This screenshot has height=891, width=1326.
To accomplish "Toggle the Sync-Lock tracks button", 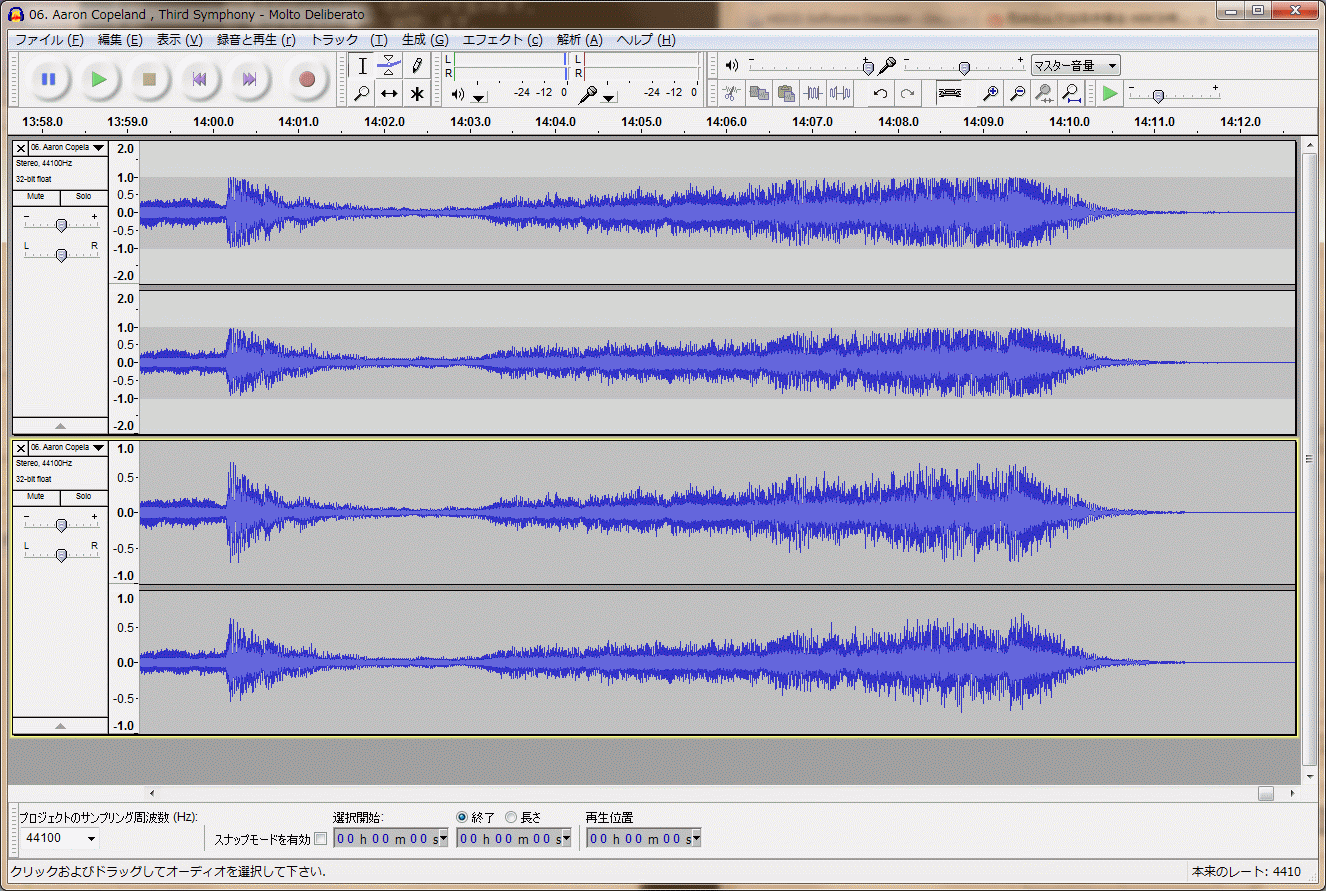I will tap(950, 93).
